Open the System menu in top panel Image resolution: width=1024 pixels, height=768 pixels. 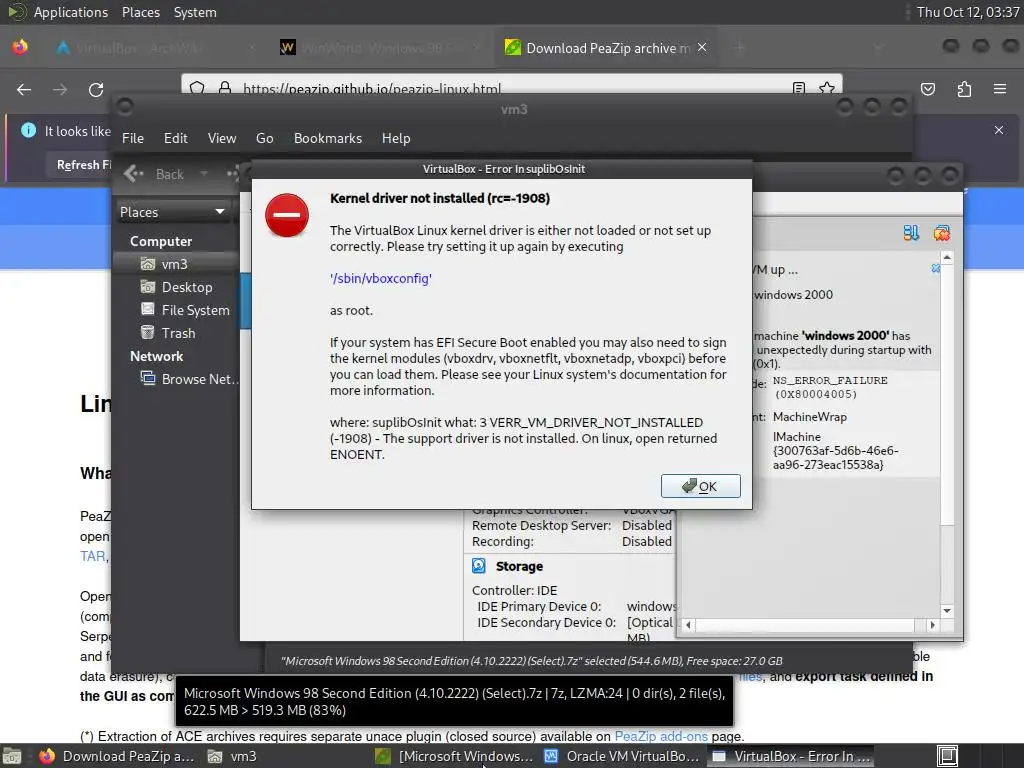(x=195, y=12)
